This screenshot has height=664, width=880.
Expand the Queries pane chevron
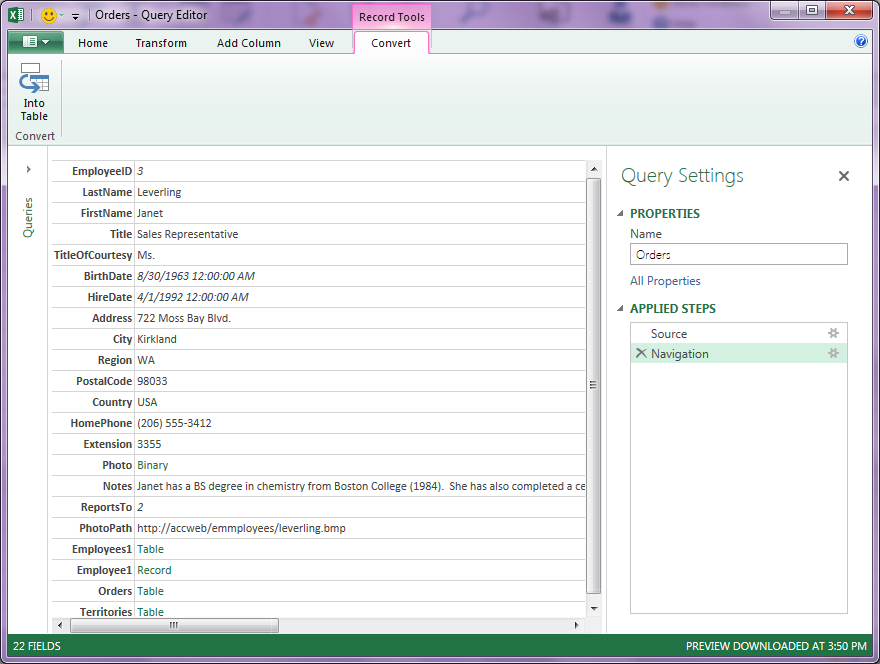[28, 169]
